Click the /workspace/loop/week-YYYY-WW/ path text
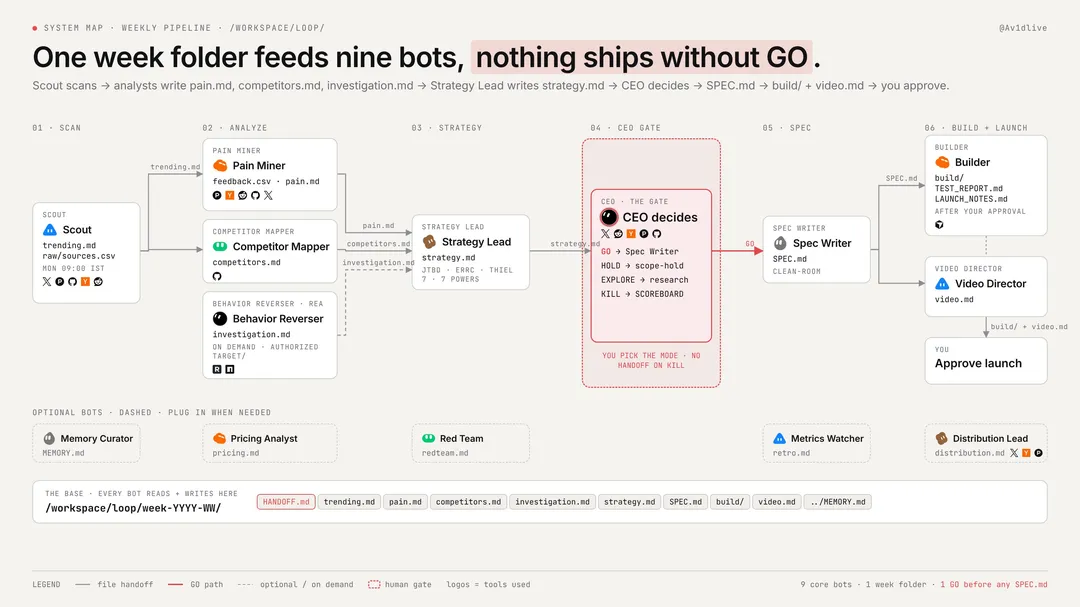 [x=133, y=508]
